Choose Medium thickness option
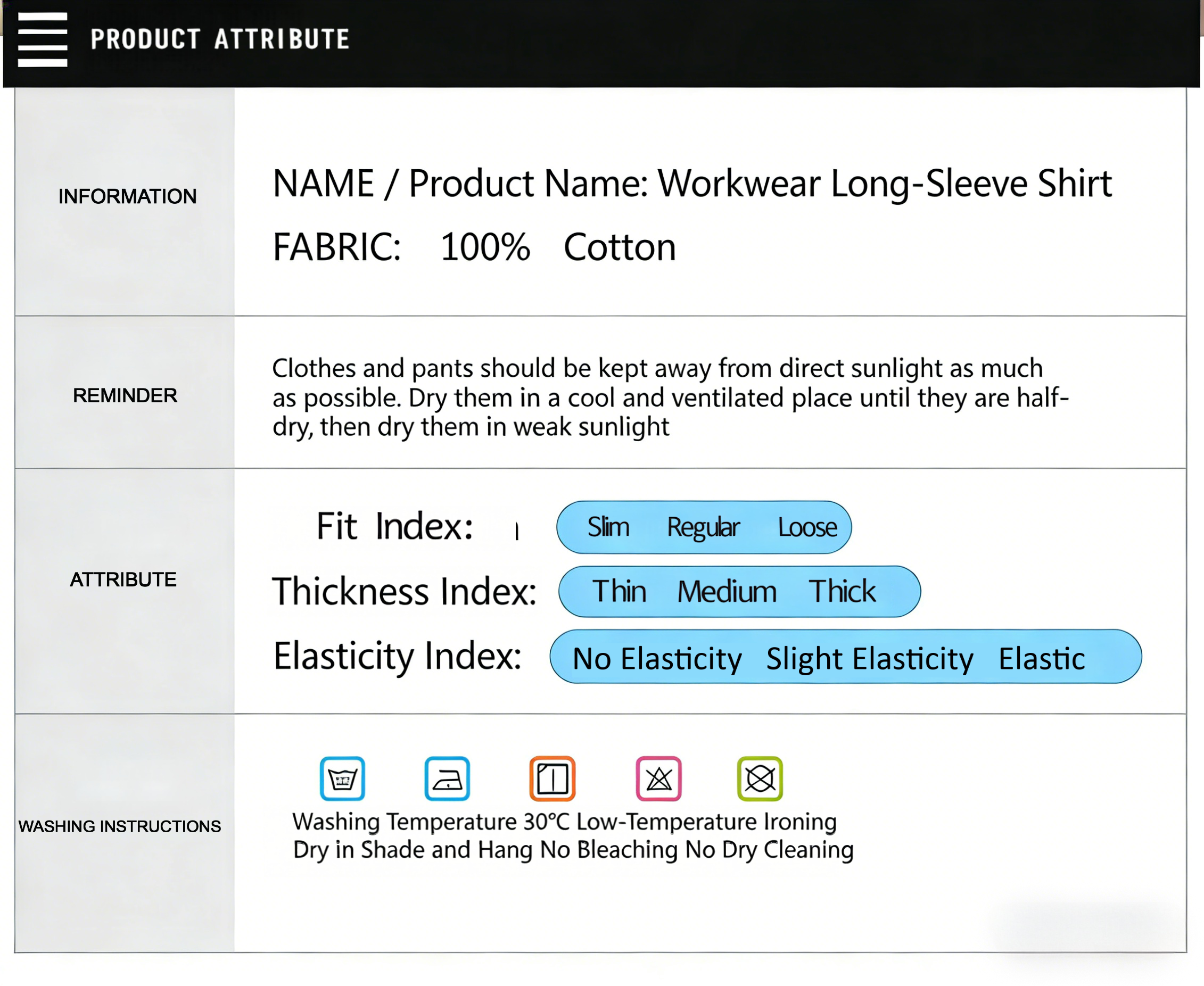 [727, 591]
